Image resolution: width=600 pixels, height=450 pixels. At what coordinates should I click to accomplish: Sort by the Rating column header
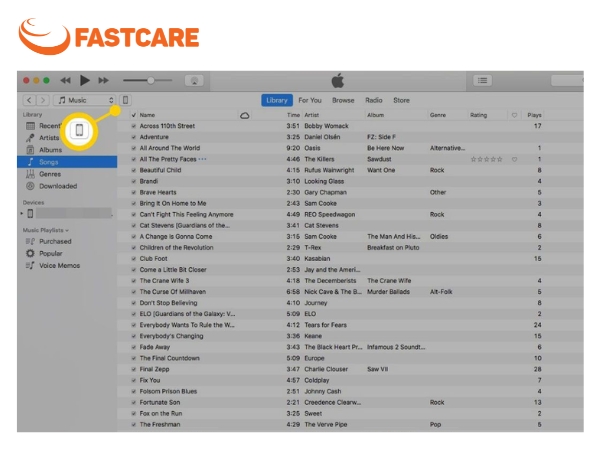point(478,115)
